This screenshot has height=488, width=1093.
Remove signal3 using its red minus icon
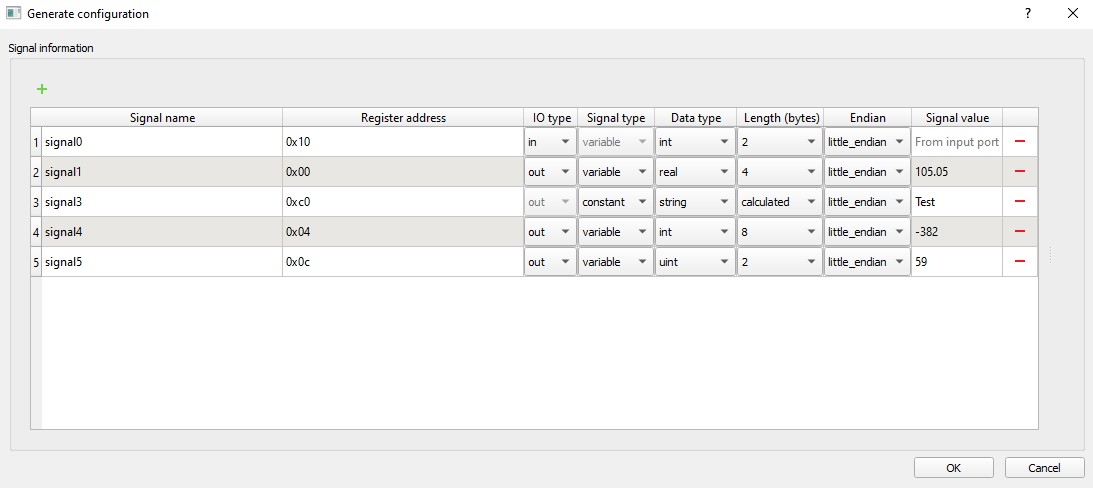pos(1020,202)
